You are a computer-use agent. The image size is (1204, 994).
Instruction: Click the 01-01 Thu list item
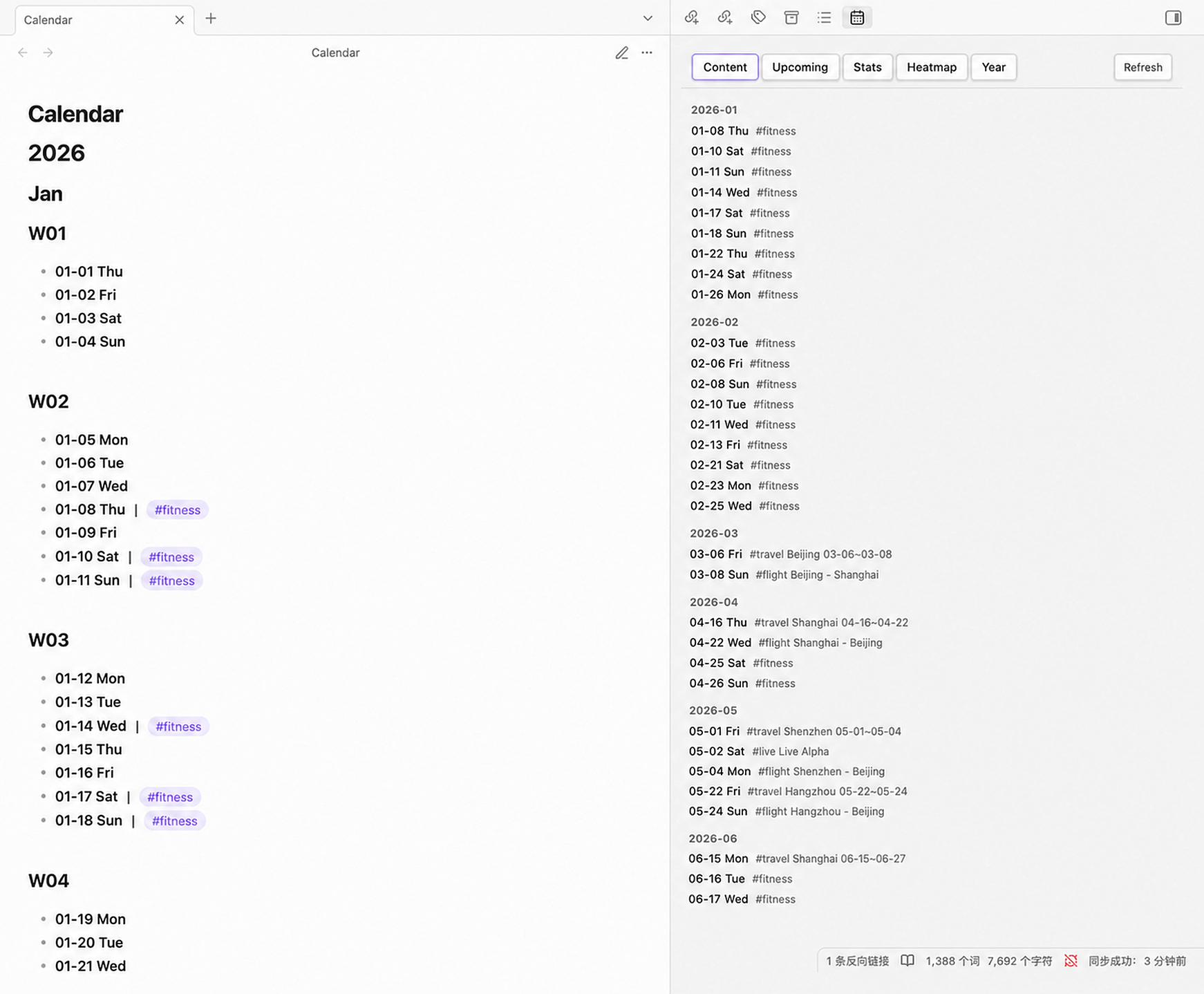pos(89,272)
